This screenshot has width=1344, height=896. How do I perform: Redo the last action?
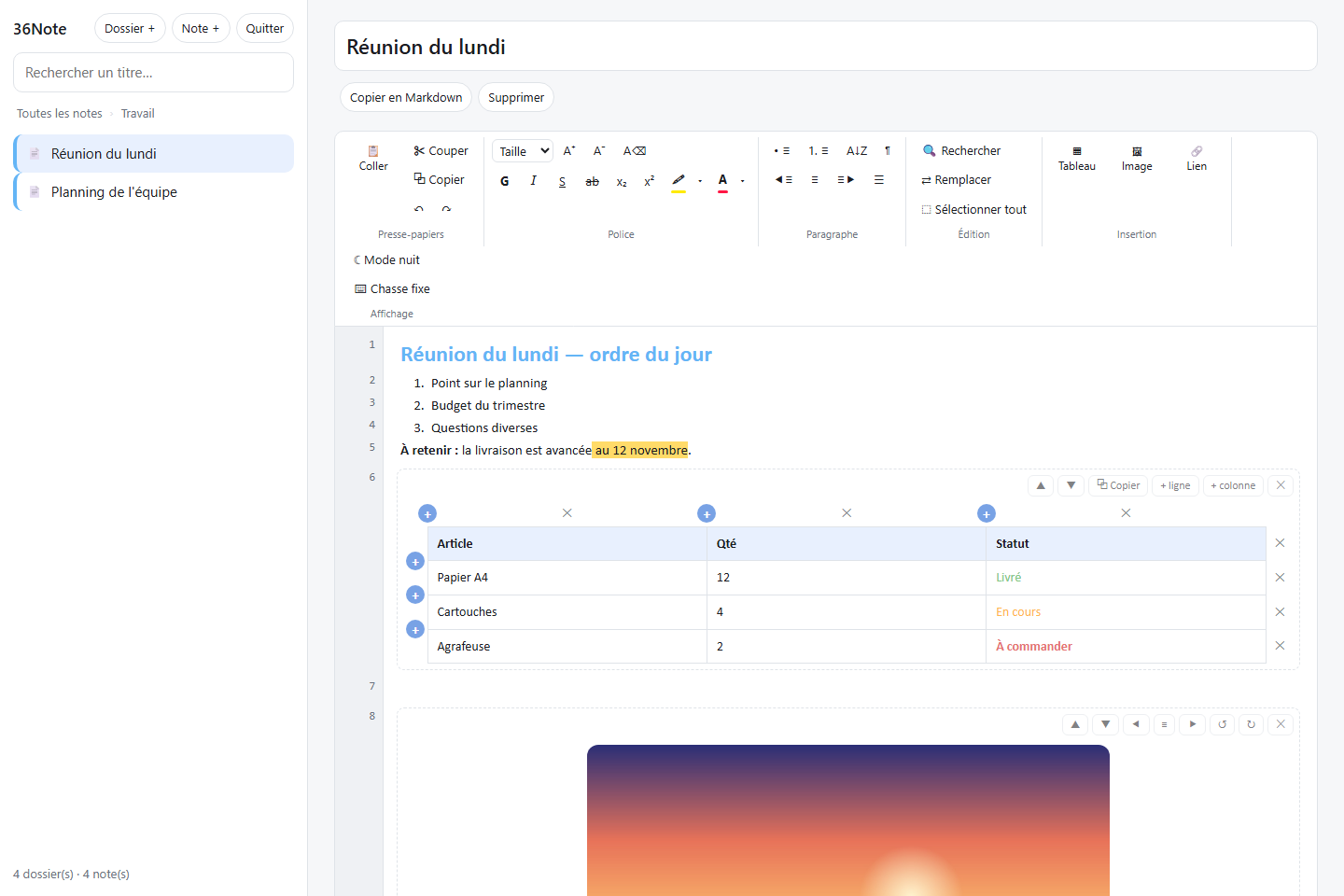(x=447, y=209)
